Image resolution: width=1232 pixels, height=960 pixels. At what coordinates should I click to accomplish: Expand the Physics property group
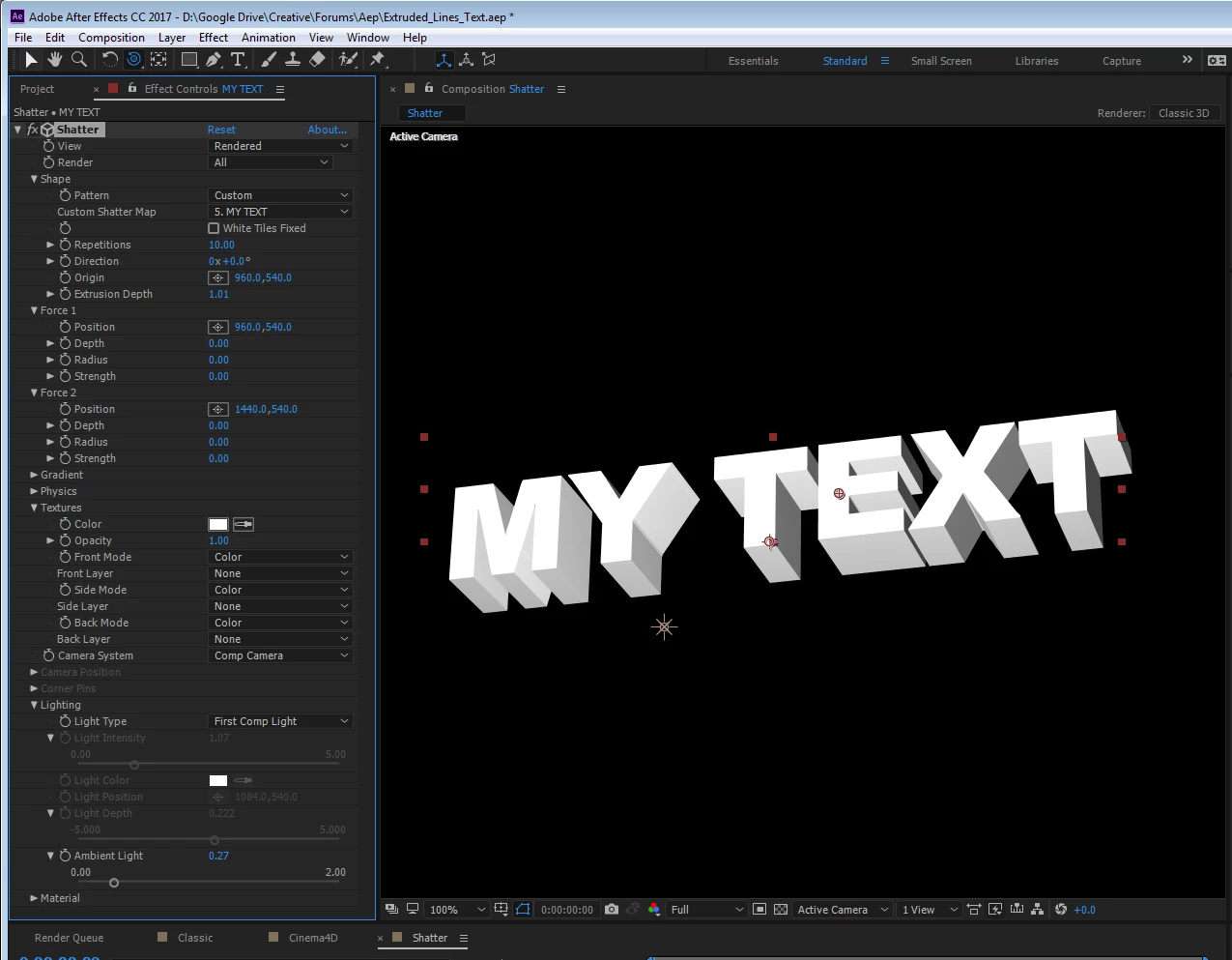[34, 491]
